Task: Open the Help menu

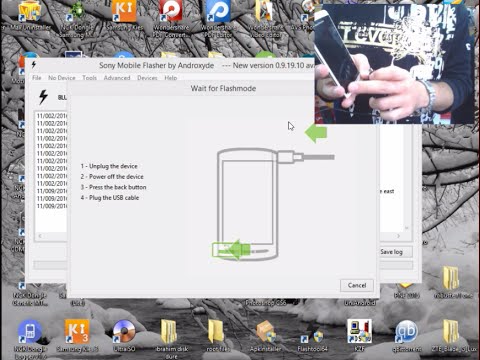Action: (170, 78)
